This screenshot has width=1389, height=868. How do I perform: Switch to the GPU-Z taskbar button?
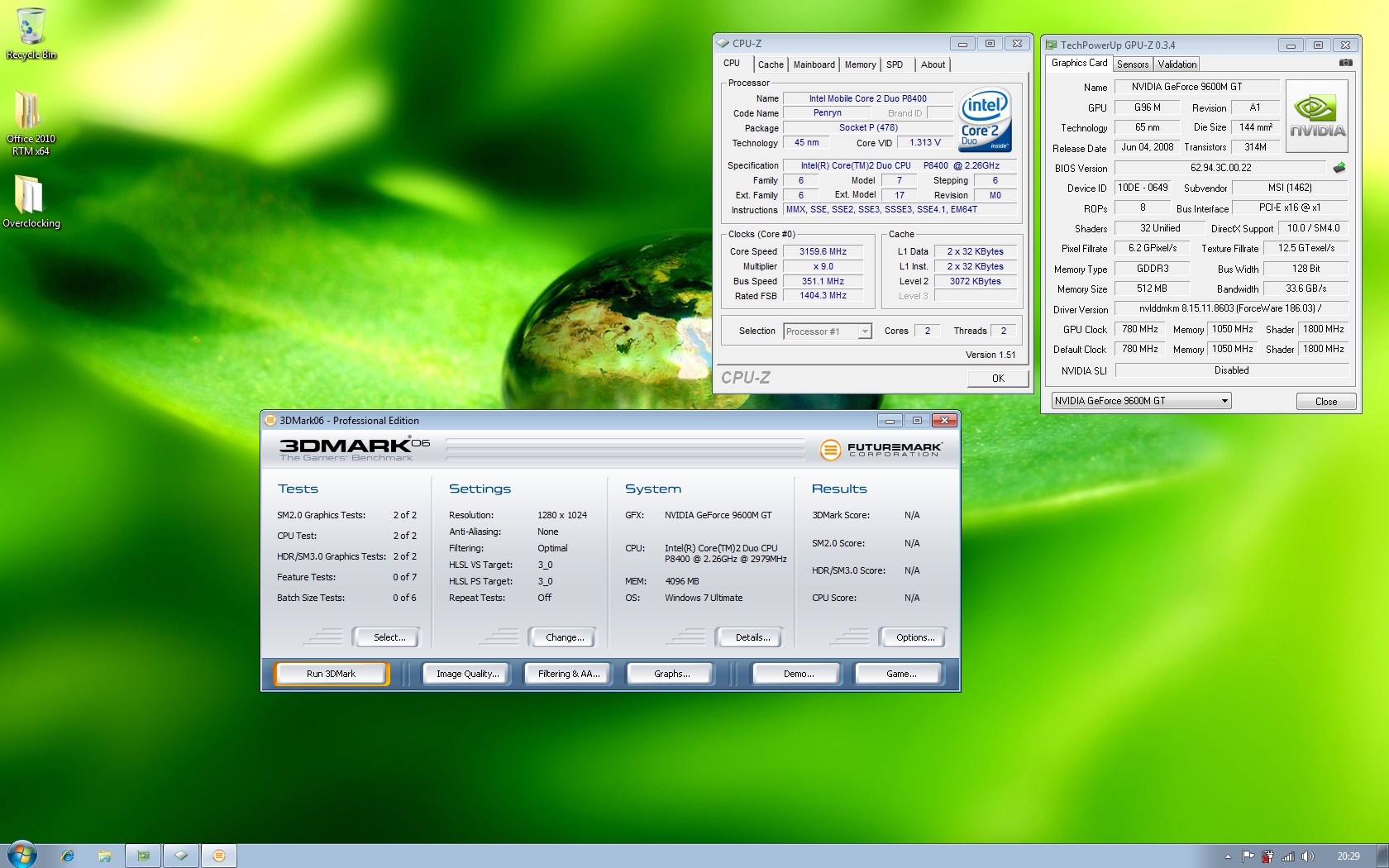[x=143, y=856]
